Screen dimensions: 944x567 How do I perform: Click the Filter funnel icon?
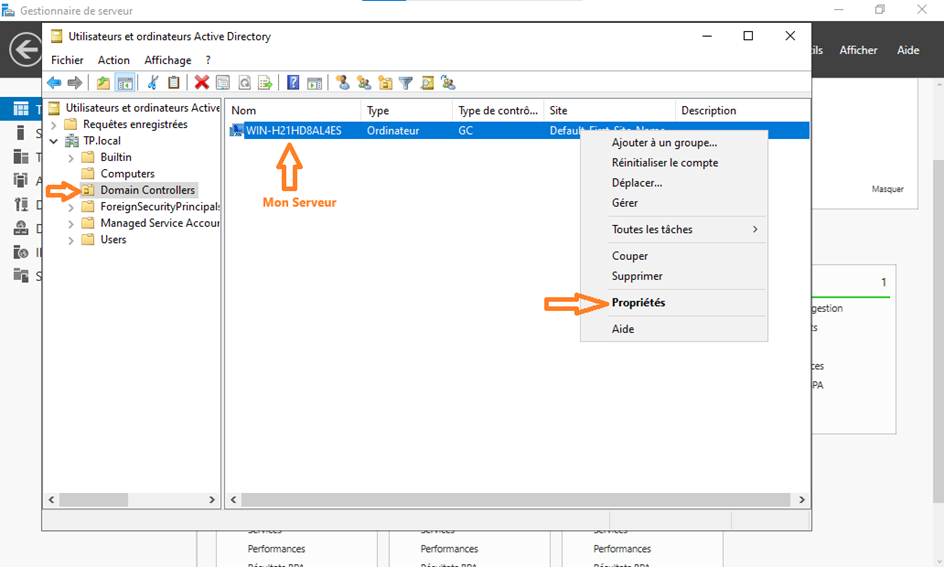coord(406,82)
